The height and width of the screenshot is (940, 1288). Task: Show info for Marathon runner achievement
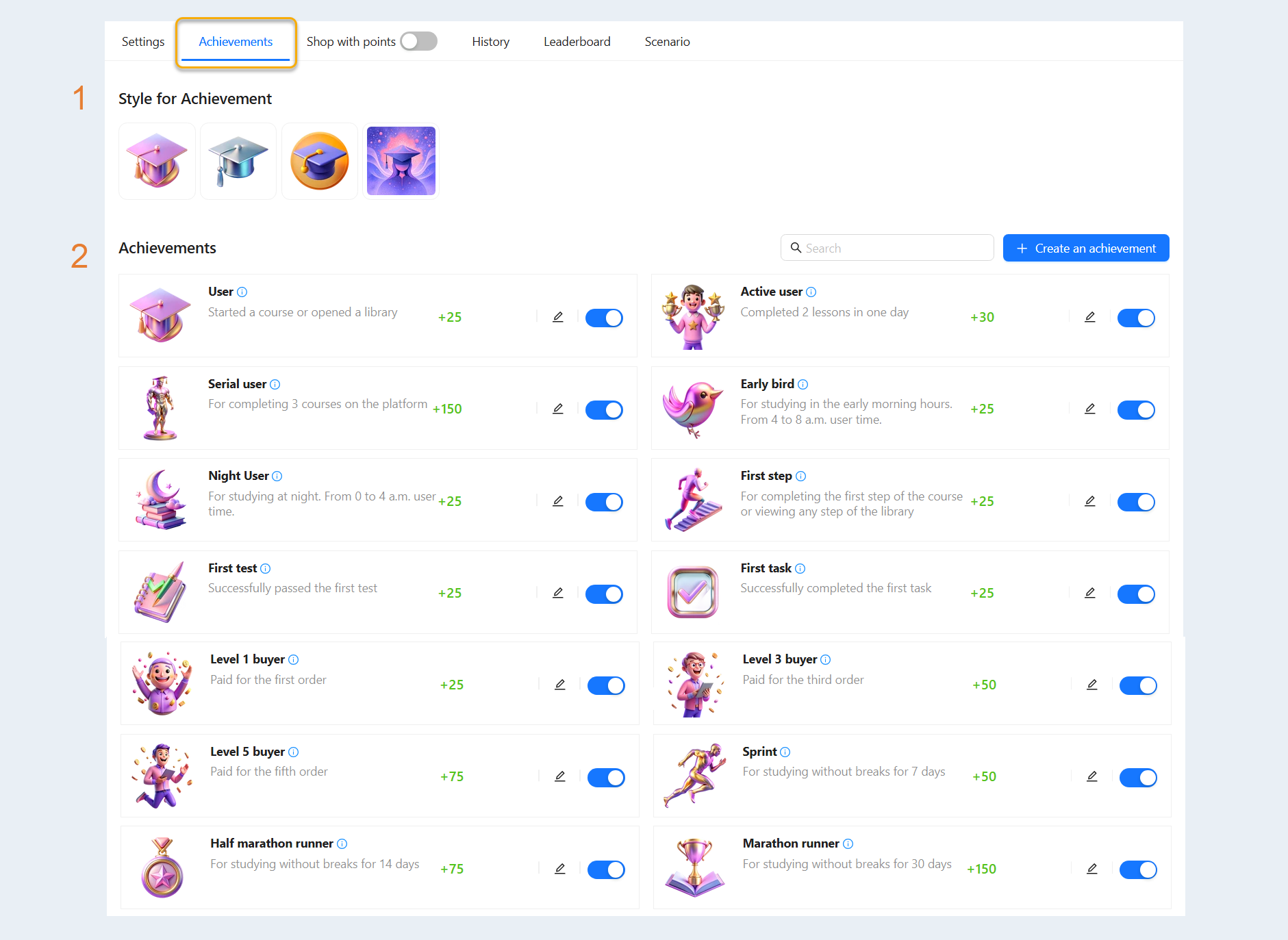click(848, 844)
